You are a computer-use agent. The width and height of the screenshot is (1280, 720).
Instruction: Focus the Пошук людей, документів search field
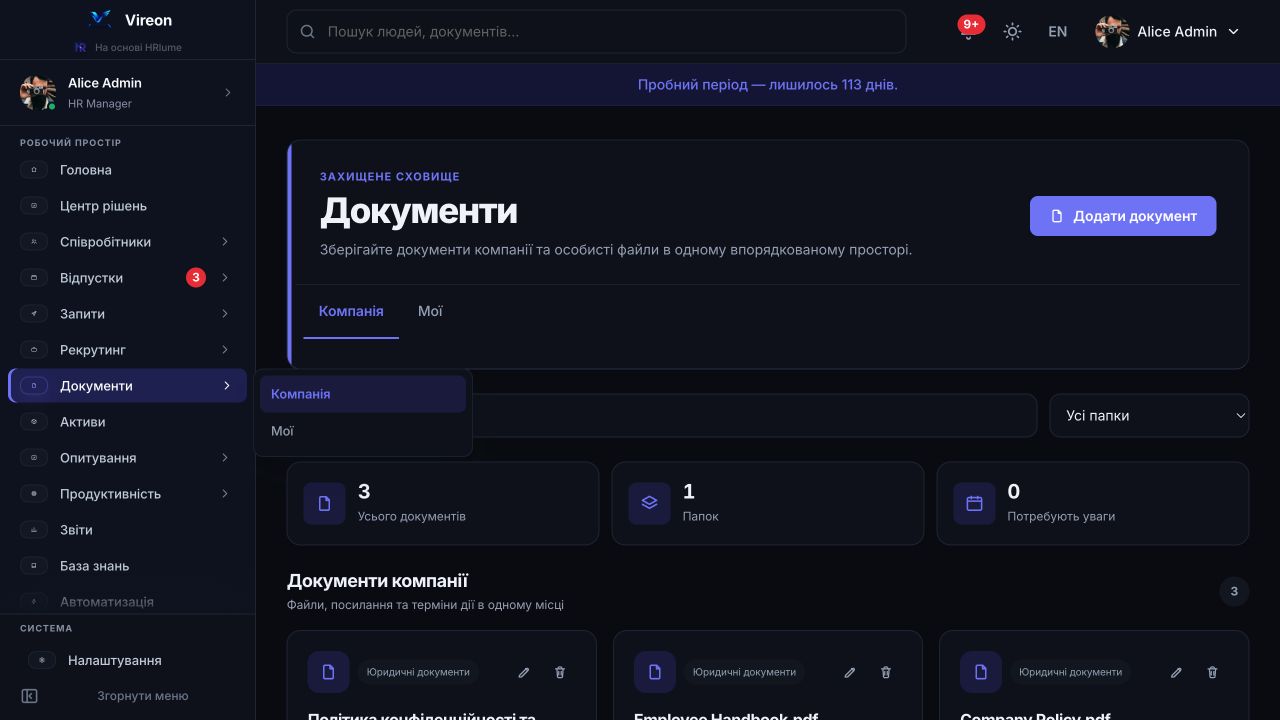596,32
